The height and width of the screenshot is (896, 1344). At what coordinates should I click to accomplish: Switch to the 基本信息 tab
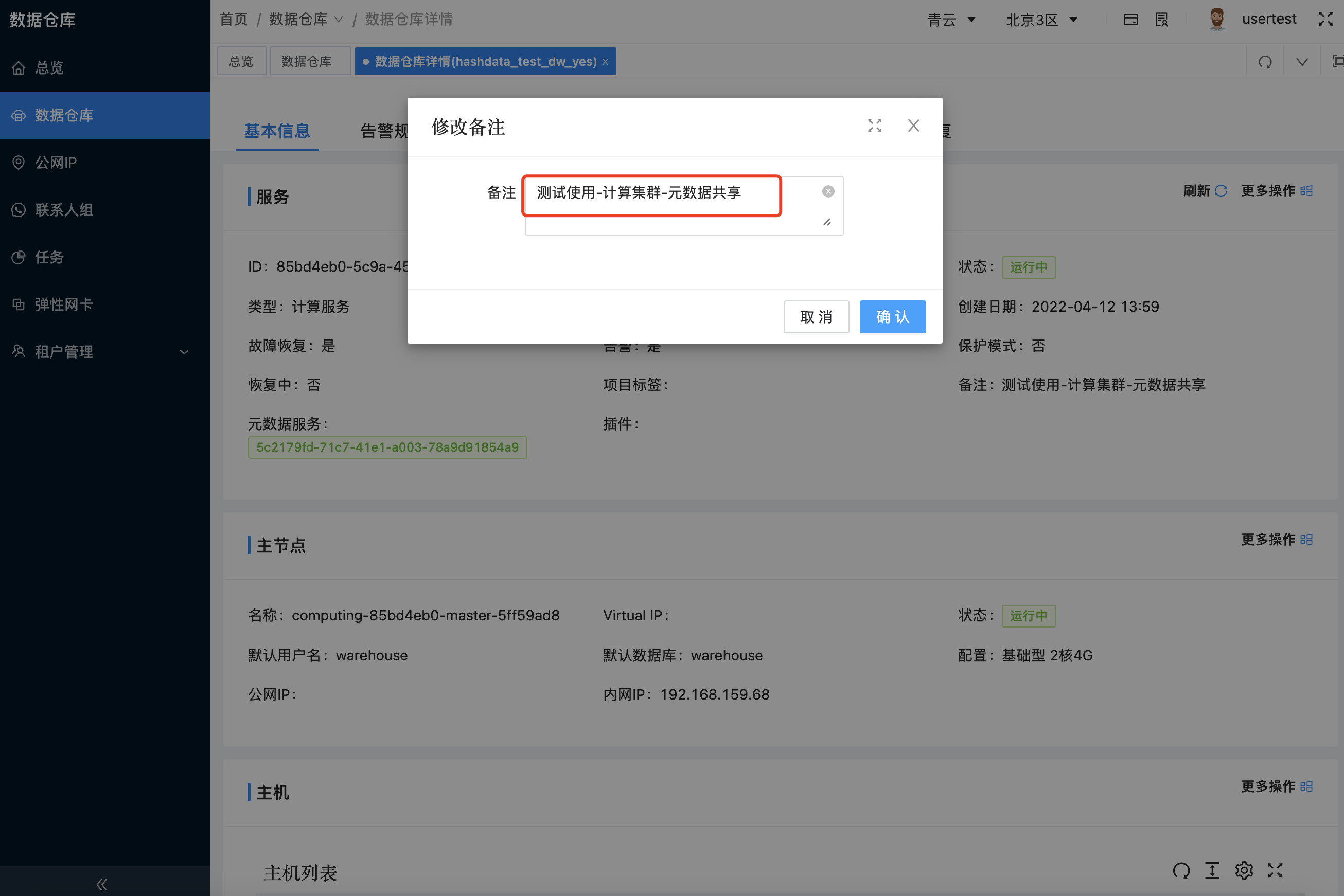coord(277,132)
